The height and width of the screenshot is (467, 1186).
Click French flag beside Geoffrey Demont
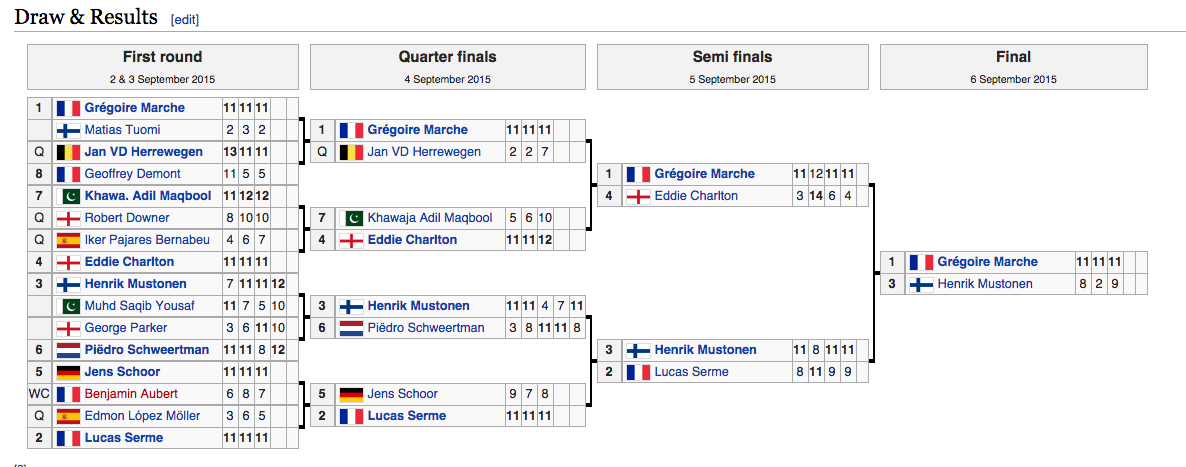[68, 174]
